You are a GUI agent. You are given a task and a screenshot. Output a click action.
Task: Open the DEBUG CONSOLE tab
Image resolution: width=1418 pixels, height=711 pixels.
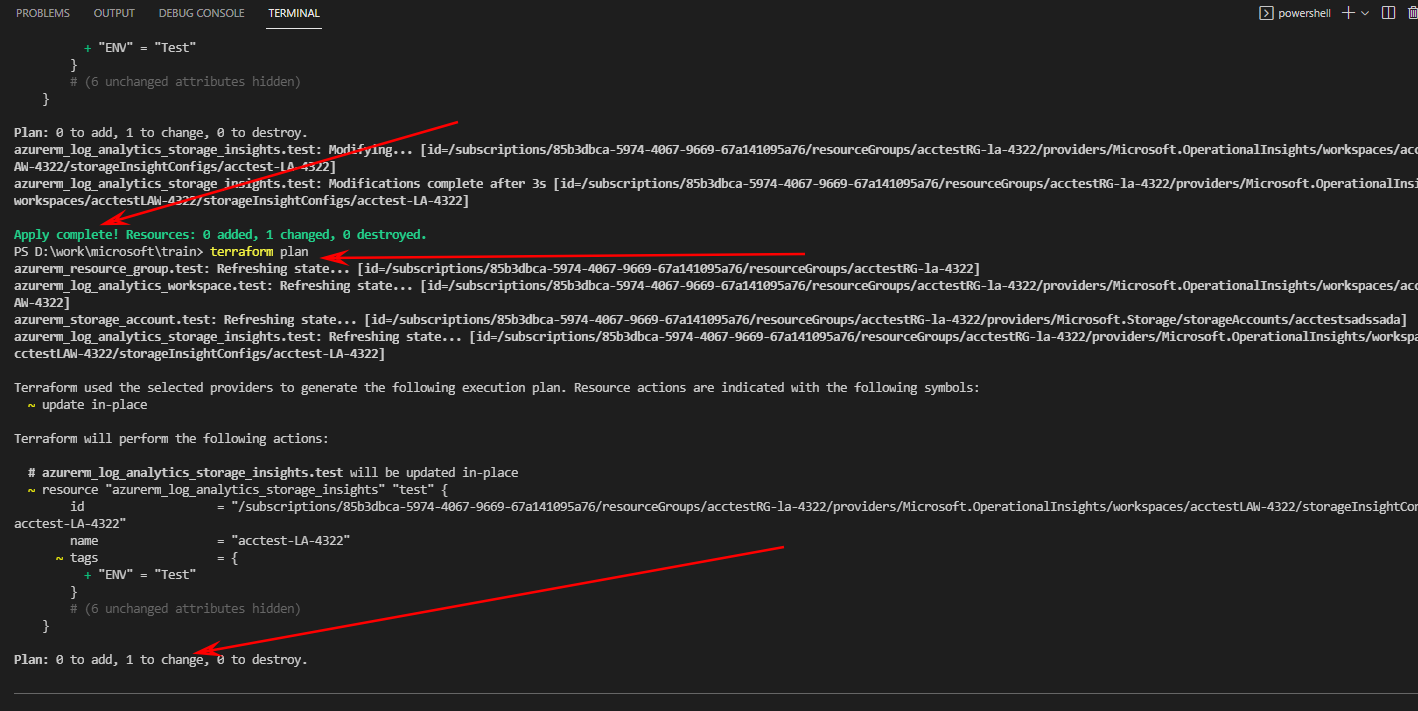(x=201, y=12)
